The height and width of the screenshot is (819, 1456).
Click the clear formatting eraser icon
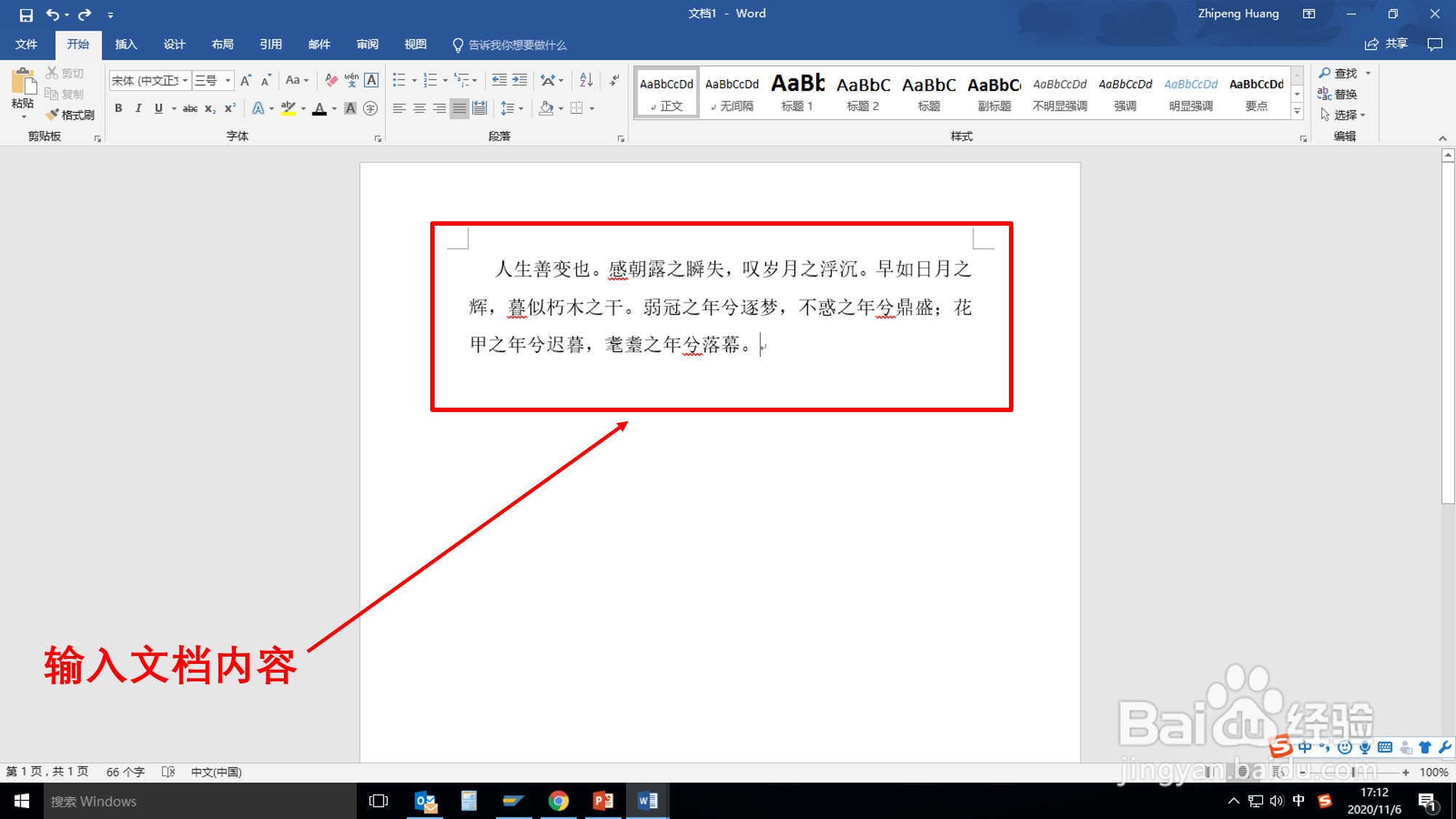click(x=331, y=80)
